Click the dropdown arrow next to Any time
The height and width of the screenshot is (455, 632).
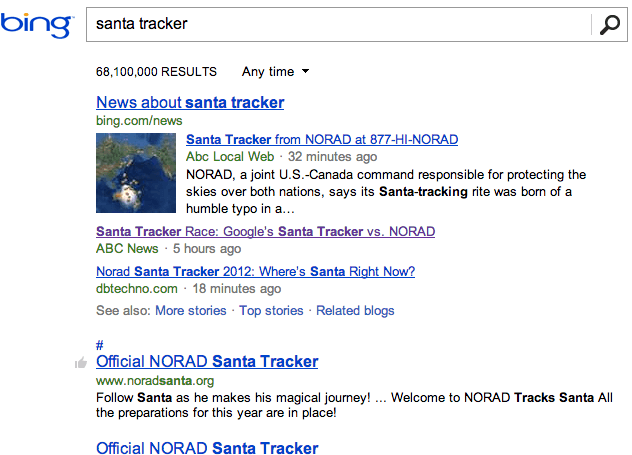(306, 71)
